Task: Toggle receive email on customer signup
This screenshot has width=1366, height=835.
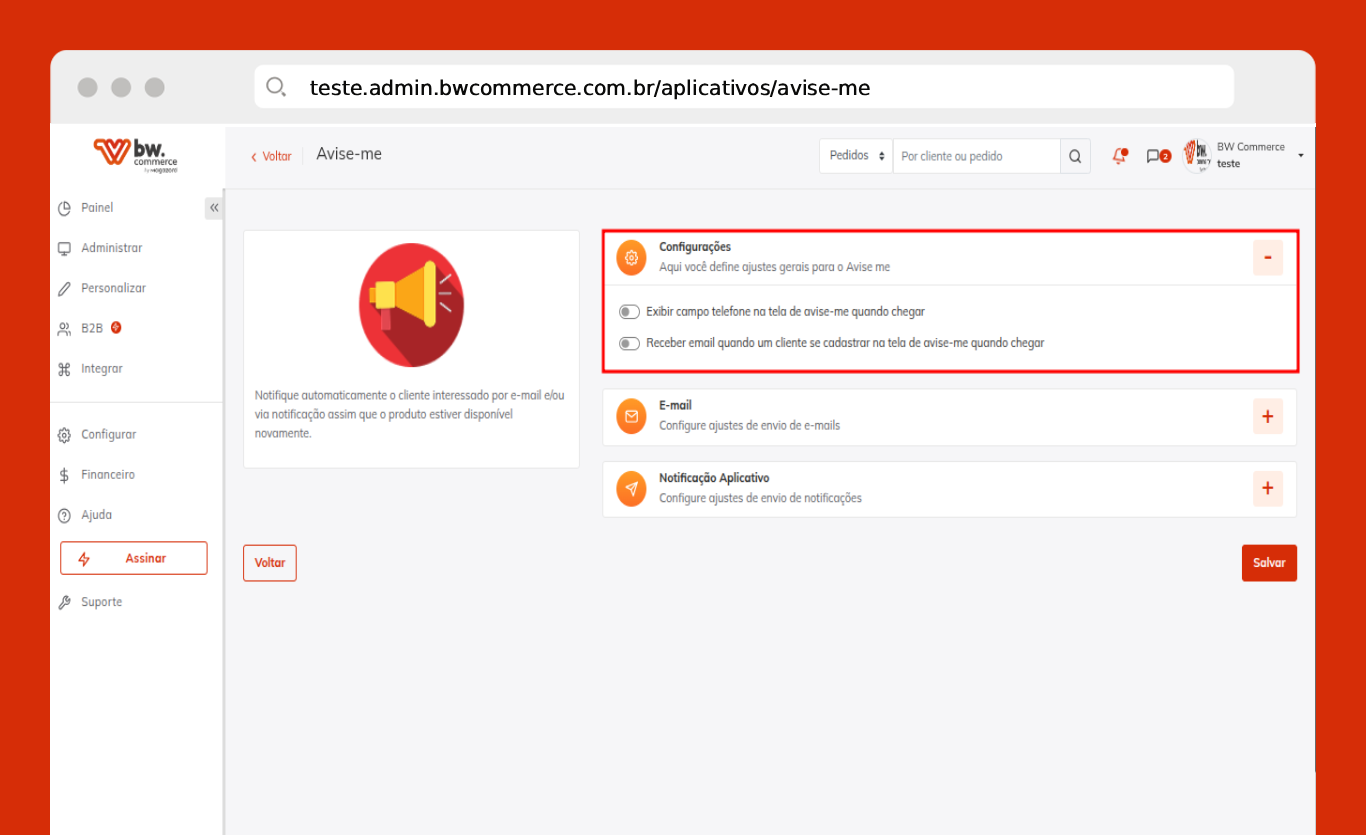Action: pos(629,343)
